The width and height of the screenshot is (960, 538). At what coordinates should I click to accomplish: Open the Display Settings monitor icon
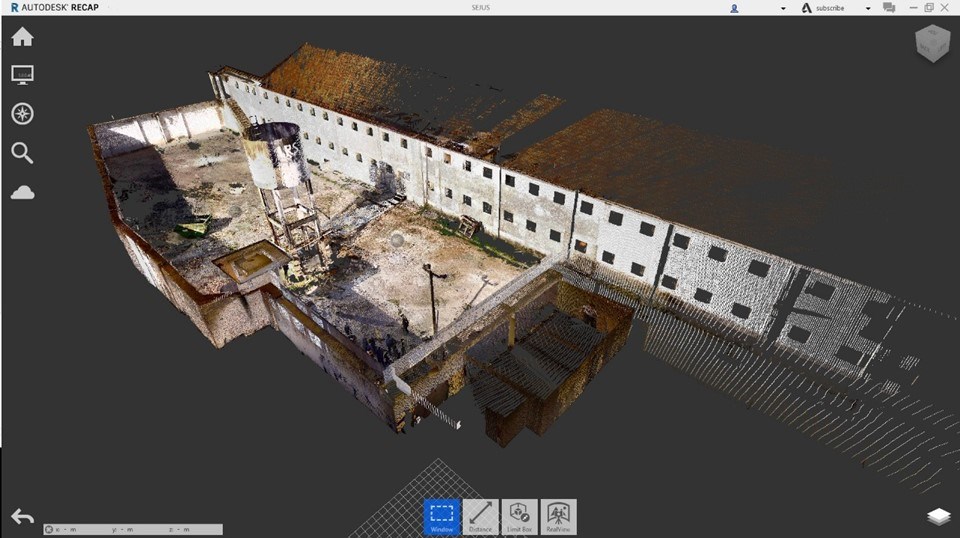(x=22, y=75)
